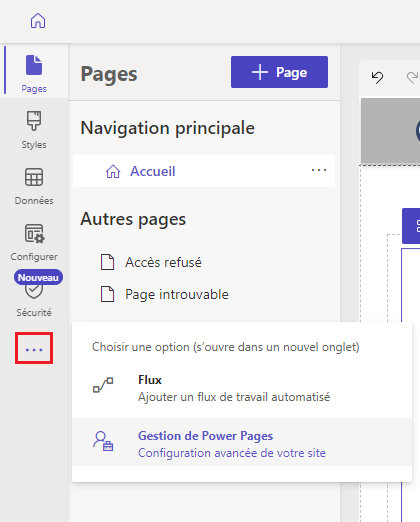The width and height of the screenshot is (420, 522).
Task: Click the Nouveau badge above Sécurité
Action: point(38,277)
